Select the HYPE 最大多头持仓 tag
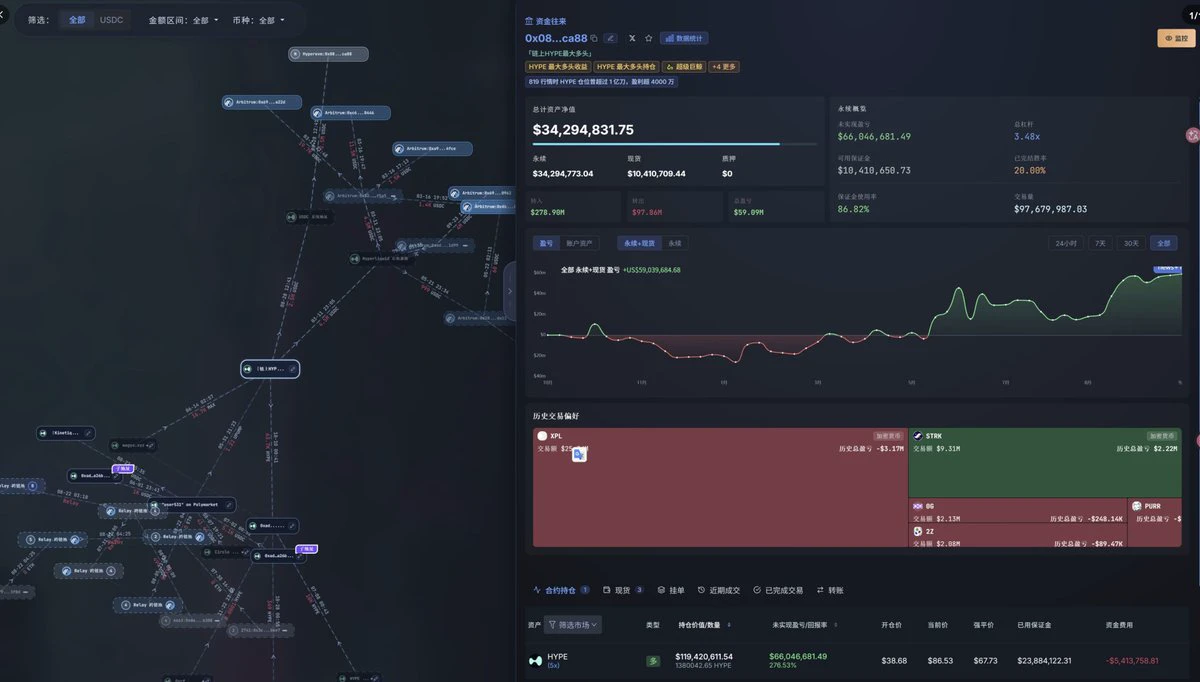 coord(627,67)
